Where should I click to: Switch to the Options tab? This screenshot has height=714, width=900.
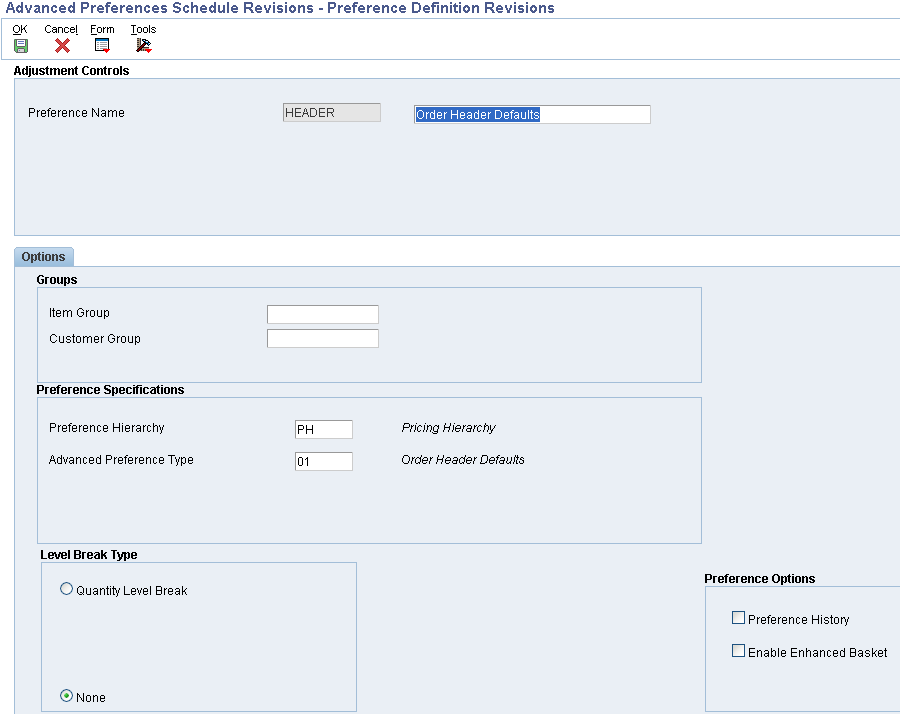pyautogui.click(x=44, y=257)
